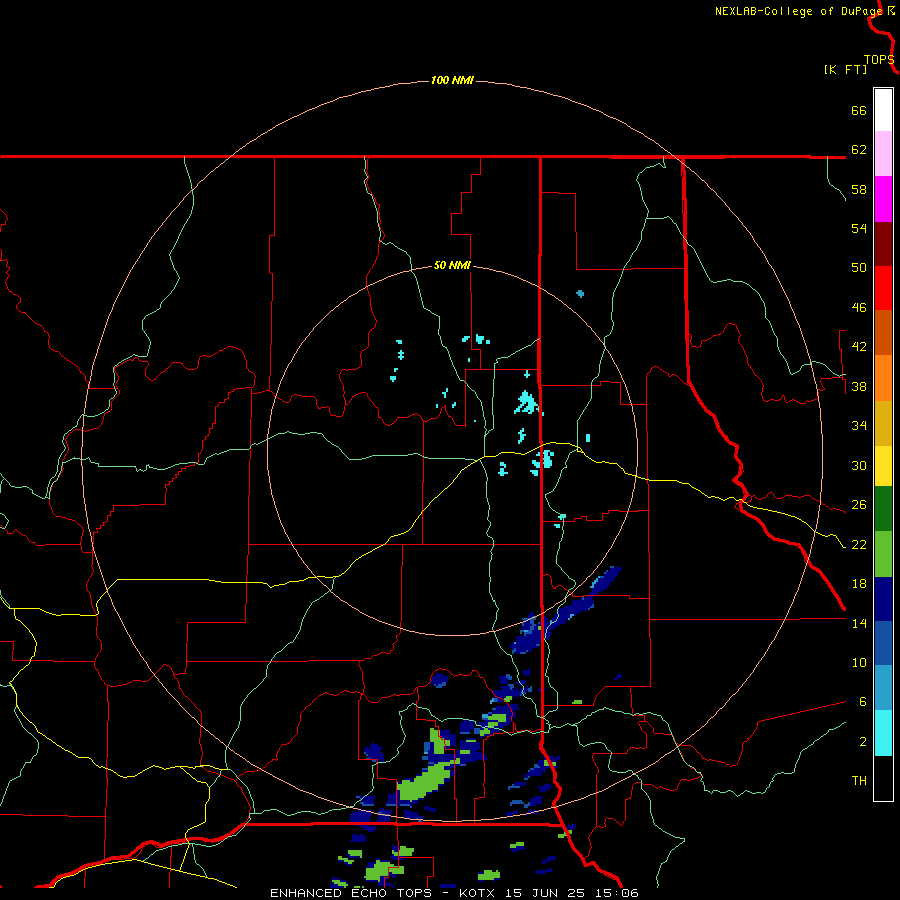The height and width of the screenshot is (900, 900).
Task: Choose the navy blue legend swatch
Action: pos(883,599)
